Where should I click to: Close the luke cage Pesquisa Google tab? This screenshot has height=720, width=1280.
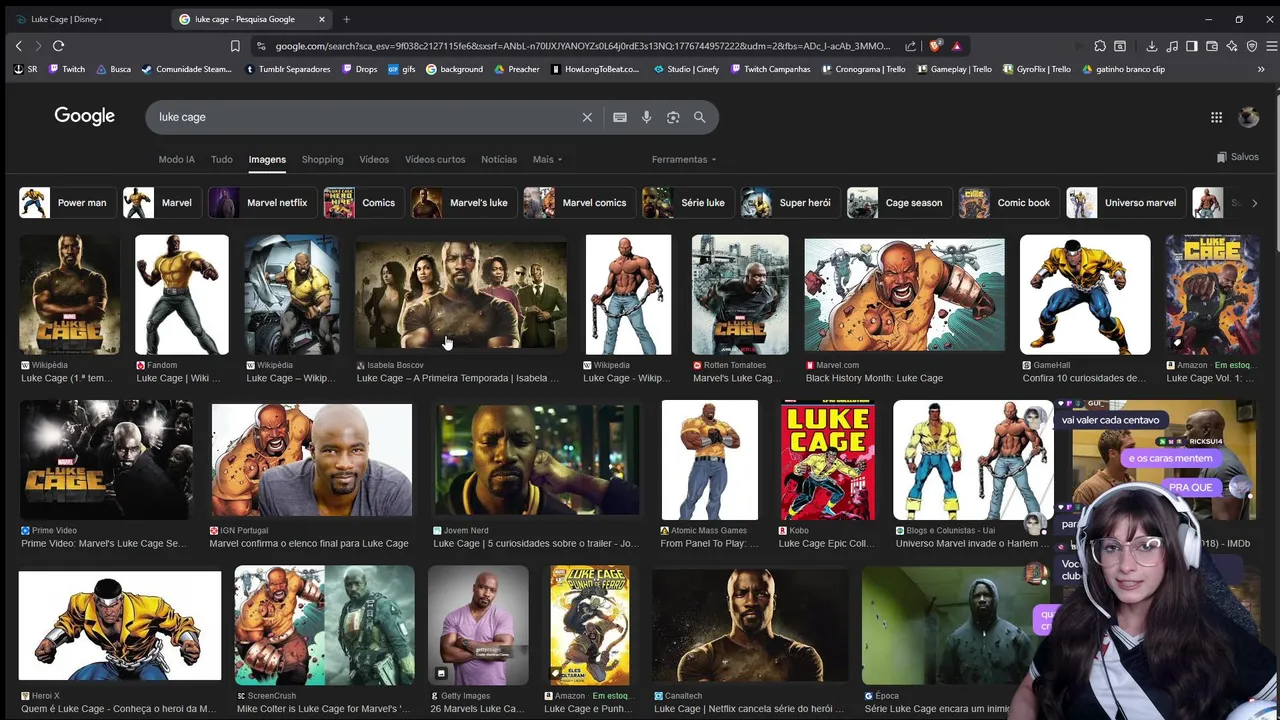(321, 19)
